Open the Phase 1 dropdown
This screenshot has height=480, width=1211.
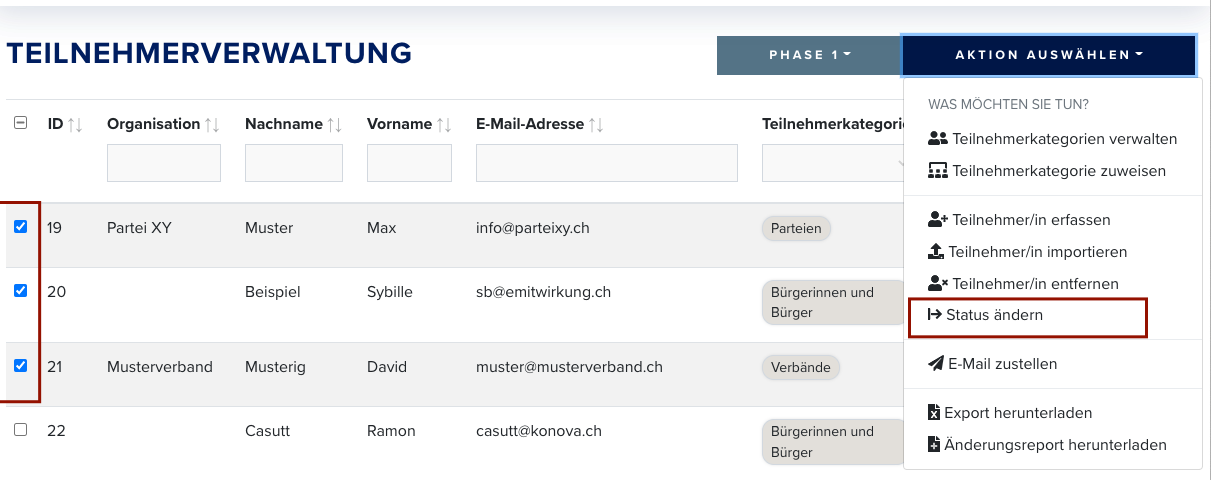(x=809, y=55)
